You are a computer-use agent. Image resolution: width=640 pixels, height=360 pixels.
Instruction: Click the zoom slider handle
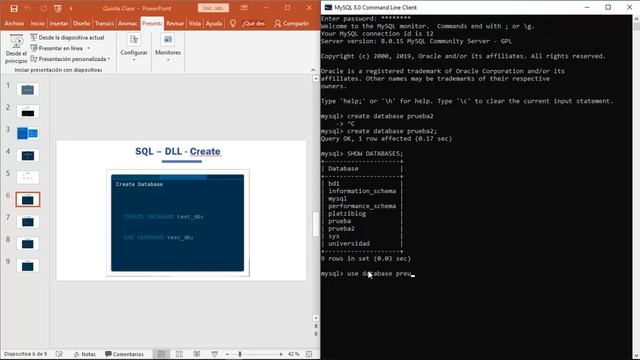click(240, 354)
